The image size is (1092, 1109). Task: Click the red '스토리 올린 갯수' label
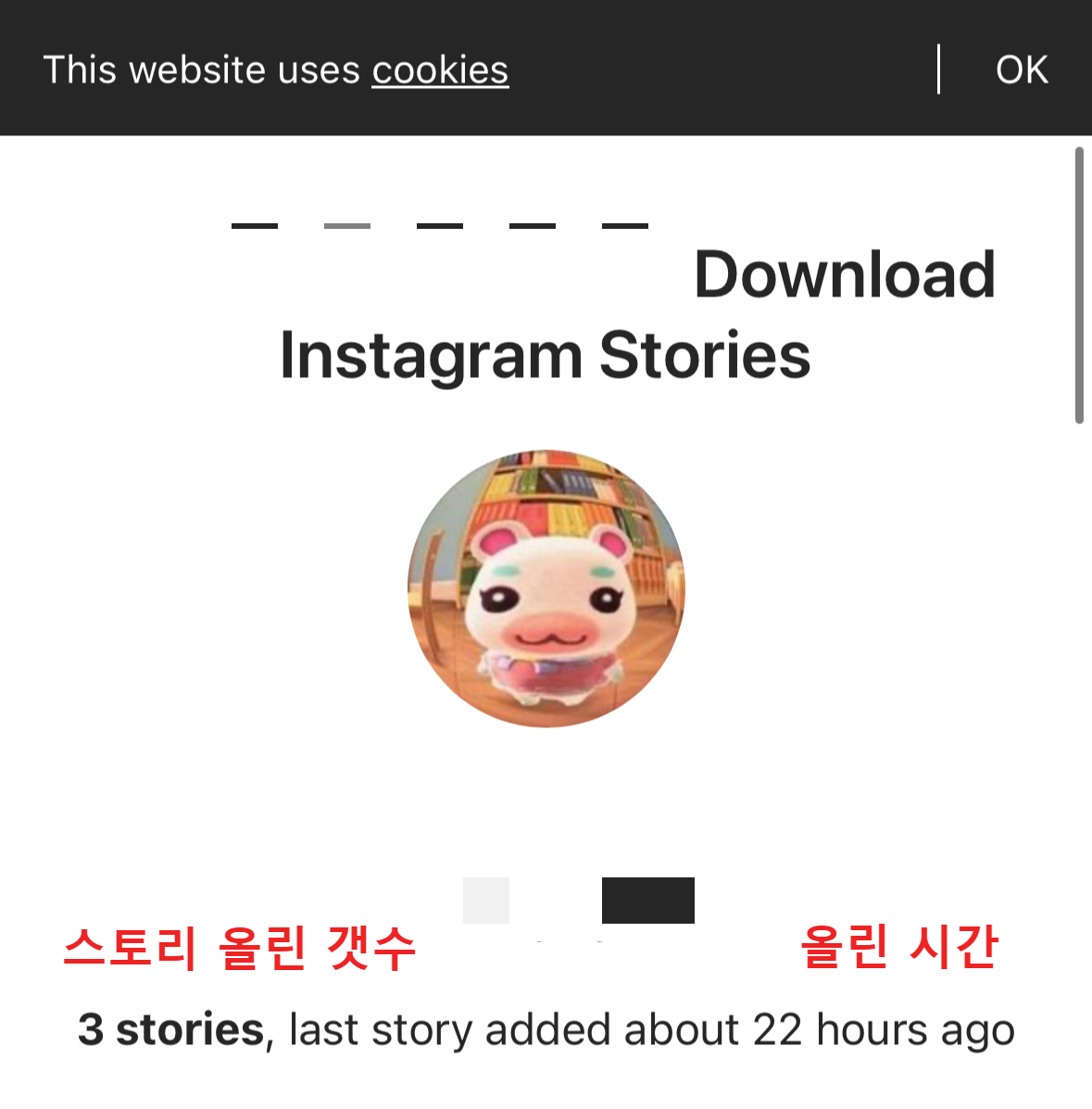240,948
